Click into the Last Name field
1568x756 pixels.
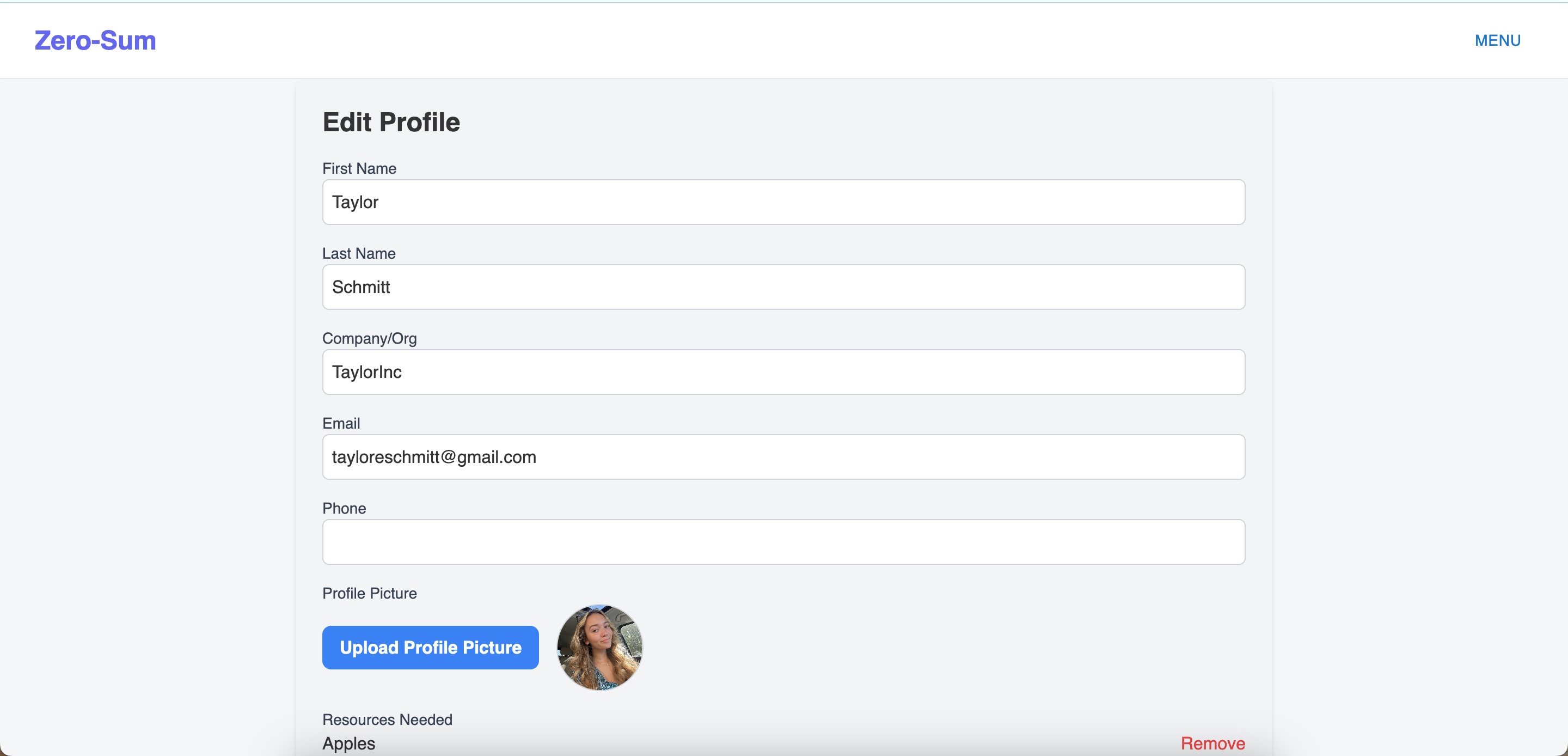(x=783, y=287)
